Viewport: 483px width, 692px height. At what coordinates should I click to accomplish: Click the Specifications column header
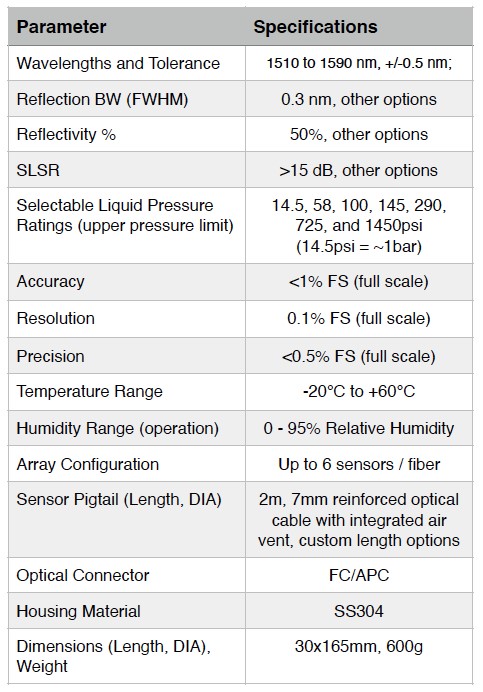point(315,27)
